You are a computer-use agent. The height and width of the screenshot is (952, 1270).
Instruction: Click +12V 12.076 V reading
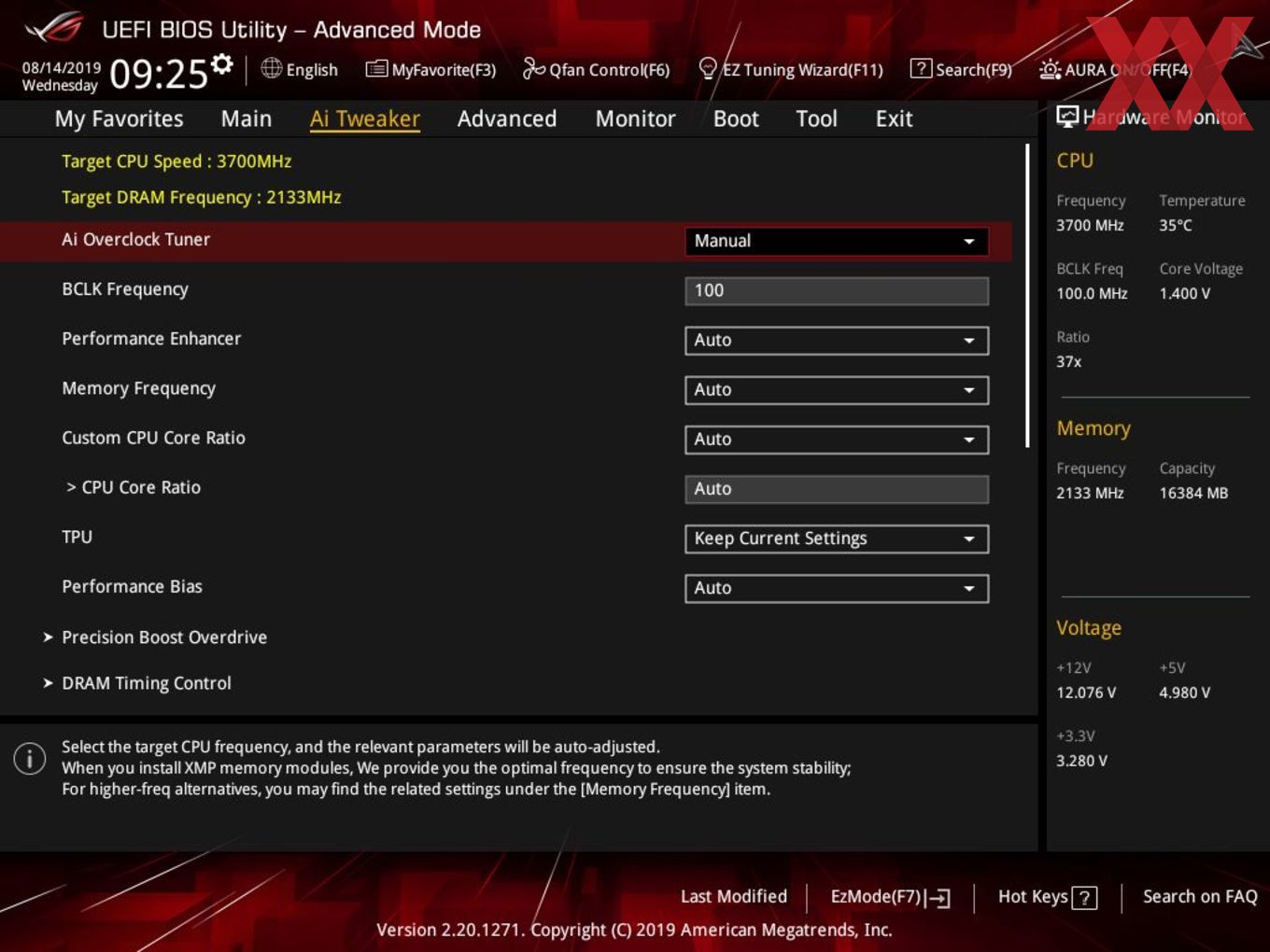point(1086,693)
